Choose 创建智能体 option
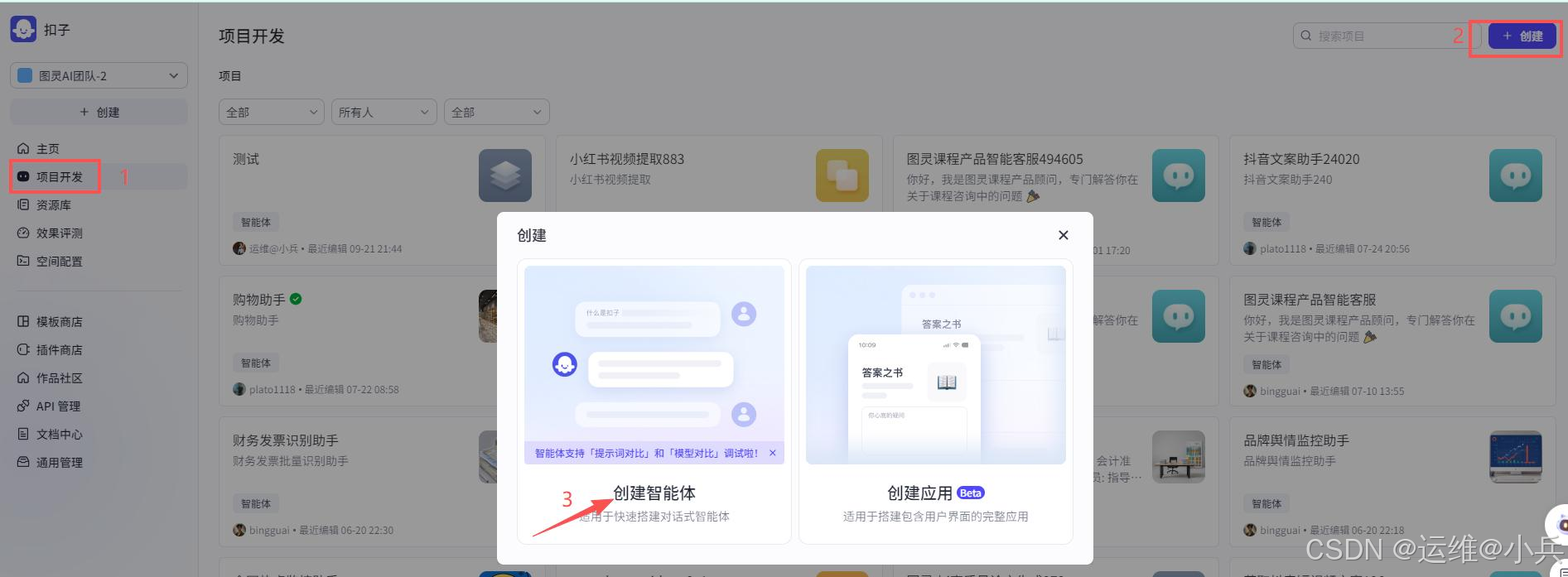This screenshot has width=1568, height=577. [654, 401]
